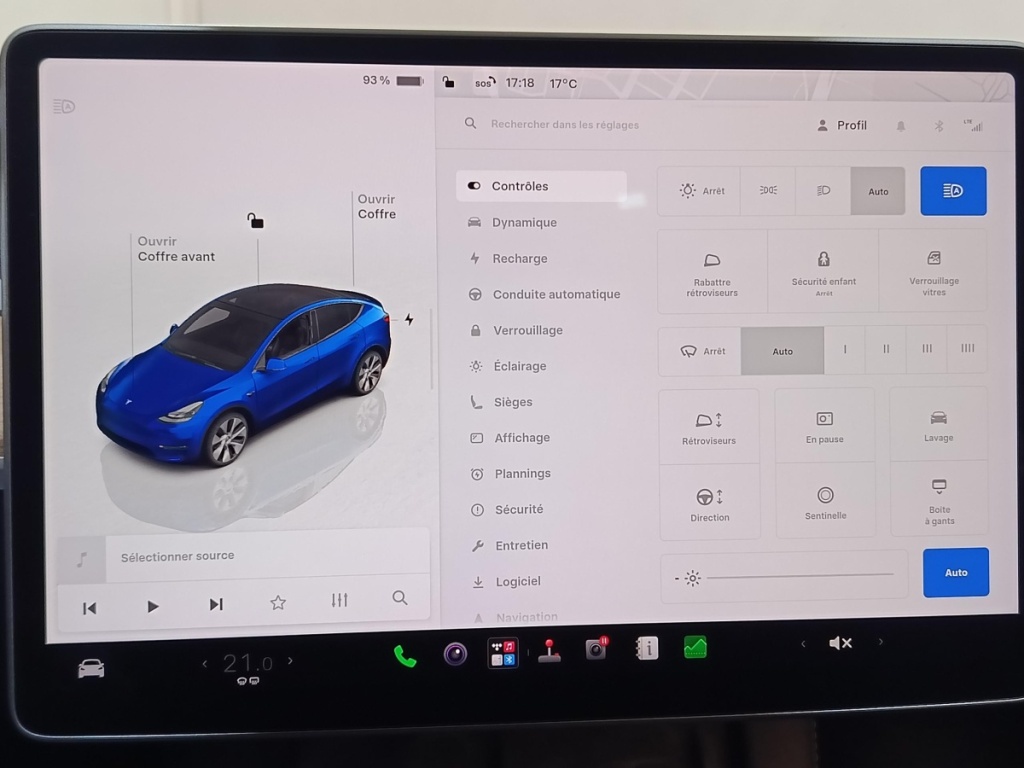Open Conduite automatique settings
The width and height of the screenshot is (1024, 768).
(x=544, y=295)
